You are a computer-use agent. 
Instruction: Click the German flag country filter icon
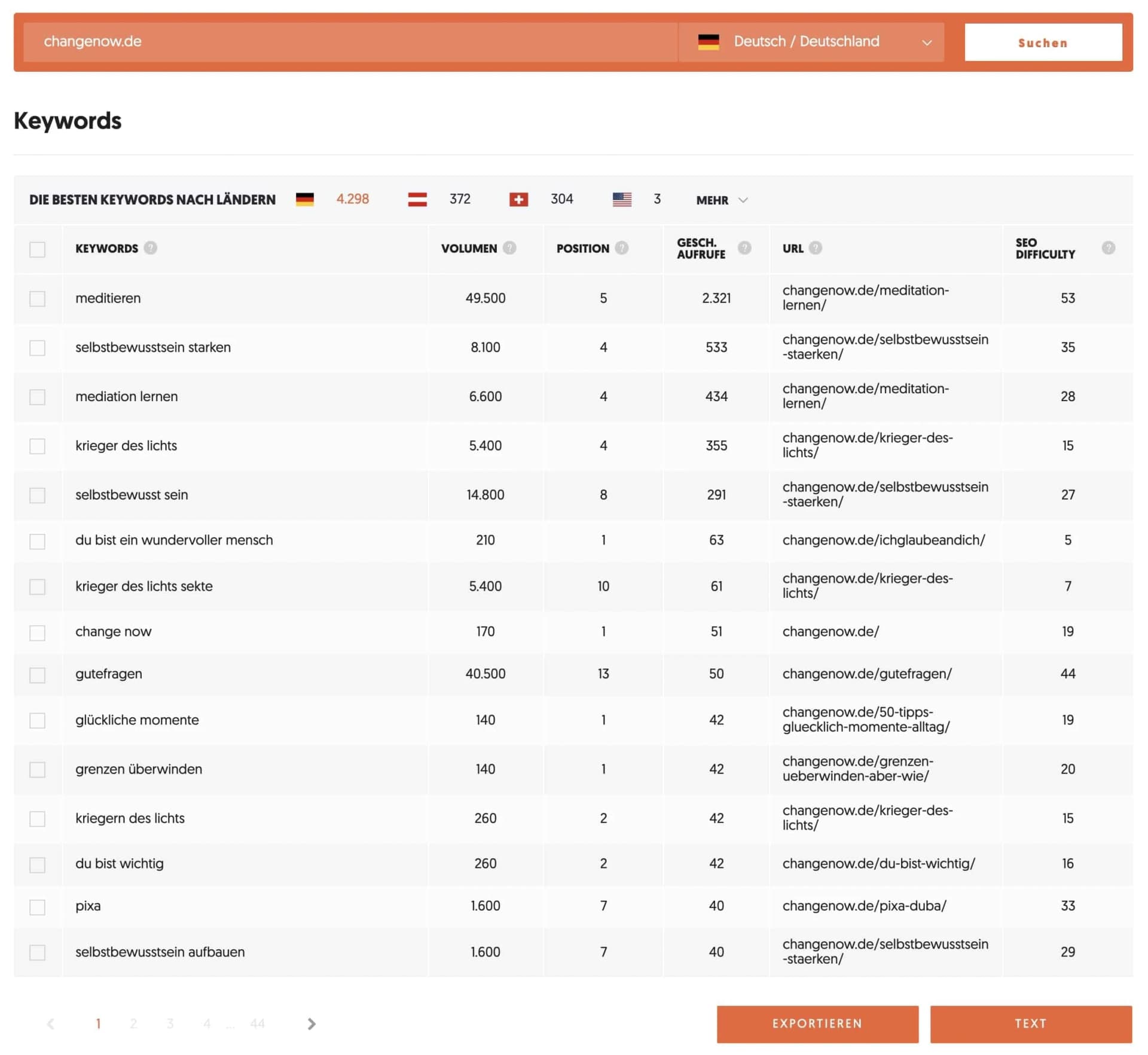[x=306, y=199]
